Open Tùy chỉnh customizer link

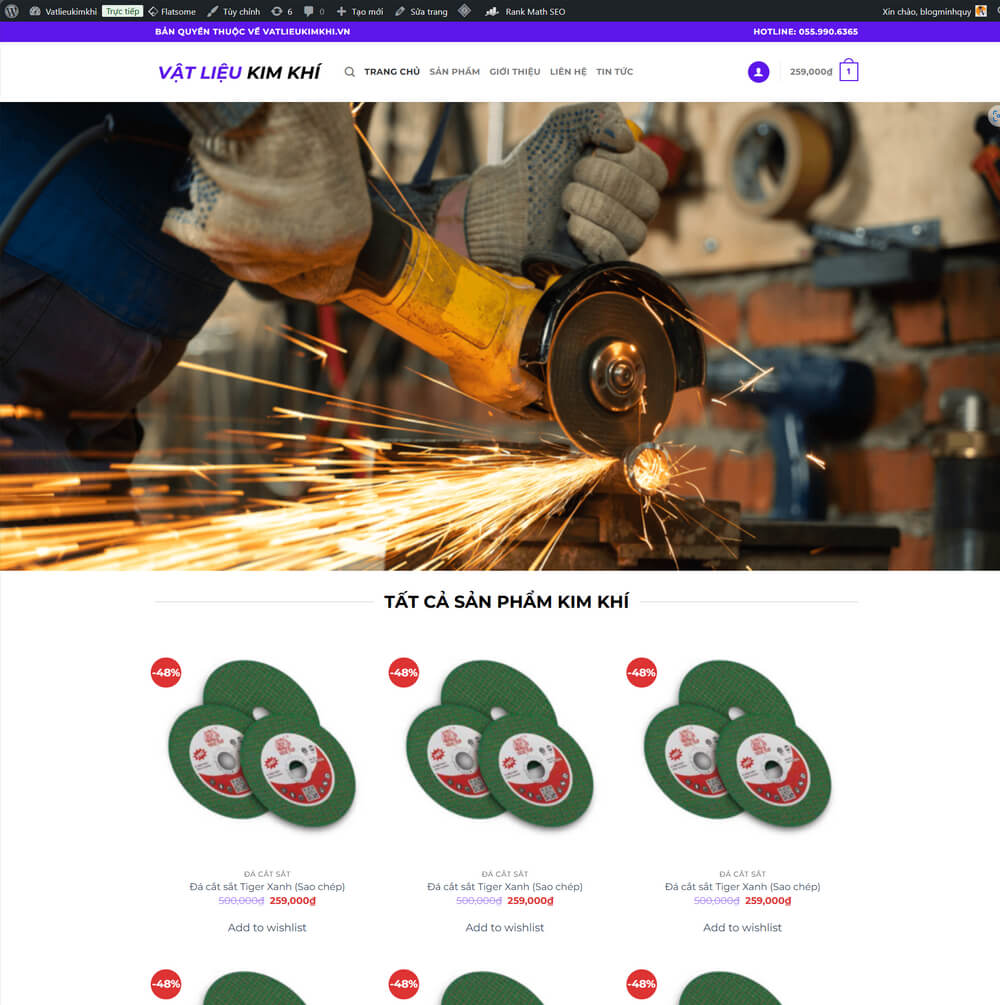pos(234,12)
